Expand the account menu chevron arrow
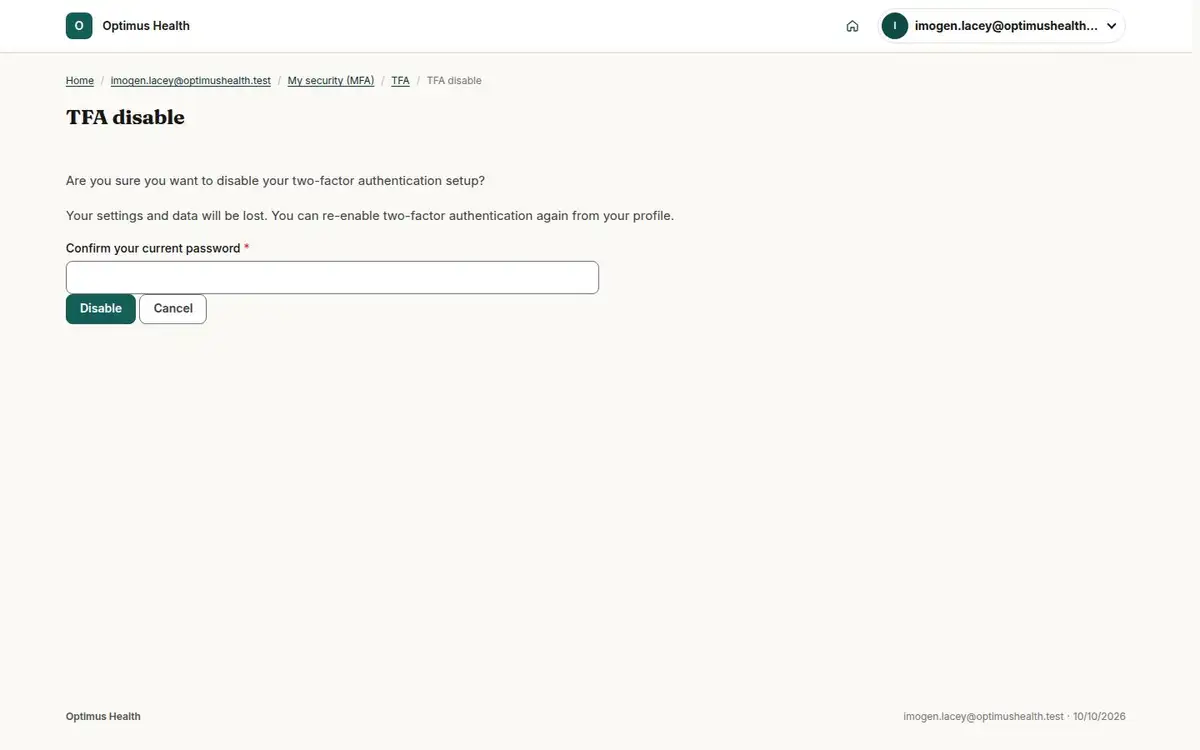The image size is (1200, 750). 1111,26
